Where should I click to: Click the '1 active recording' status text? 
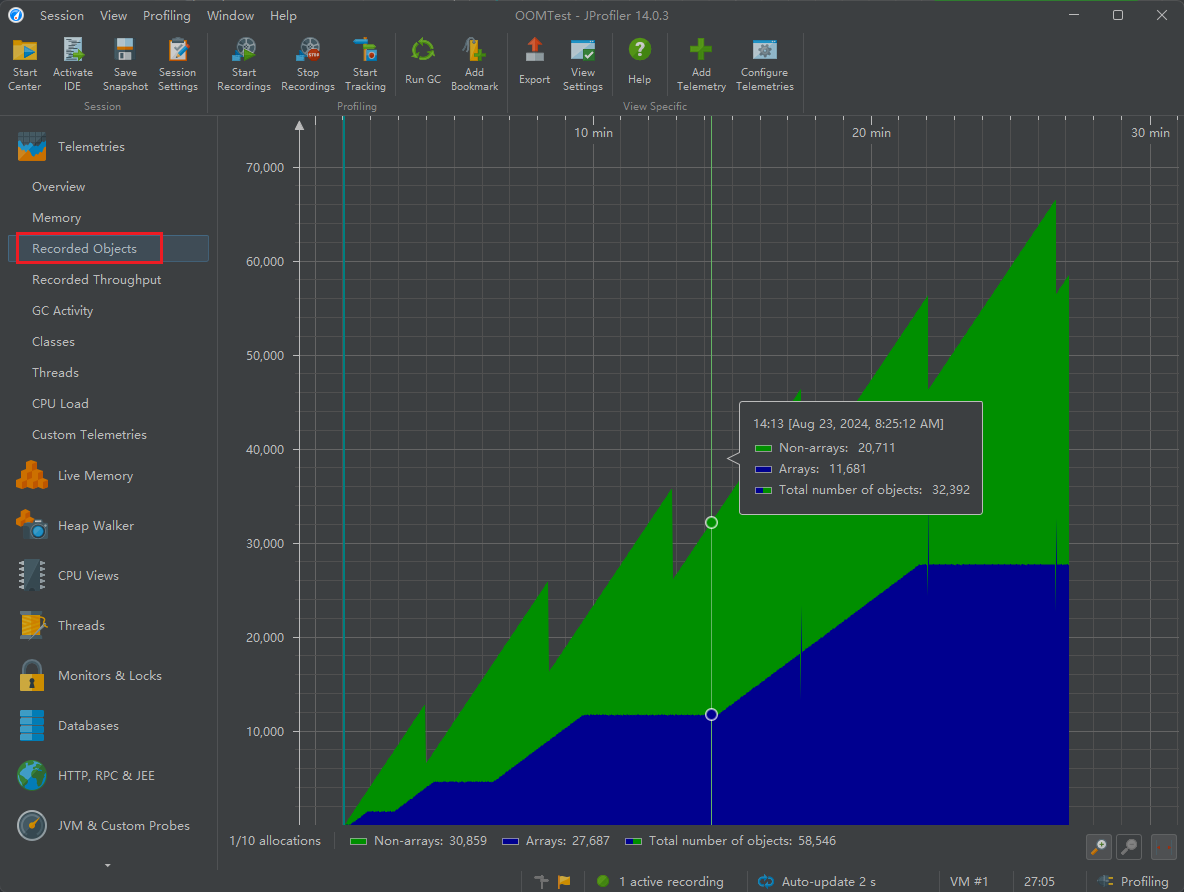[671, 881]
